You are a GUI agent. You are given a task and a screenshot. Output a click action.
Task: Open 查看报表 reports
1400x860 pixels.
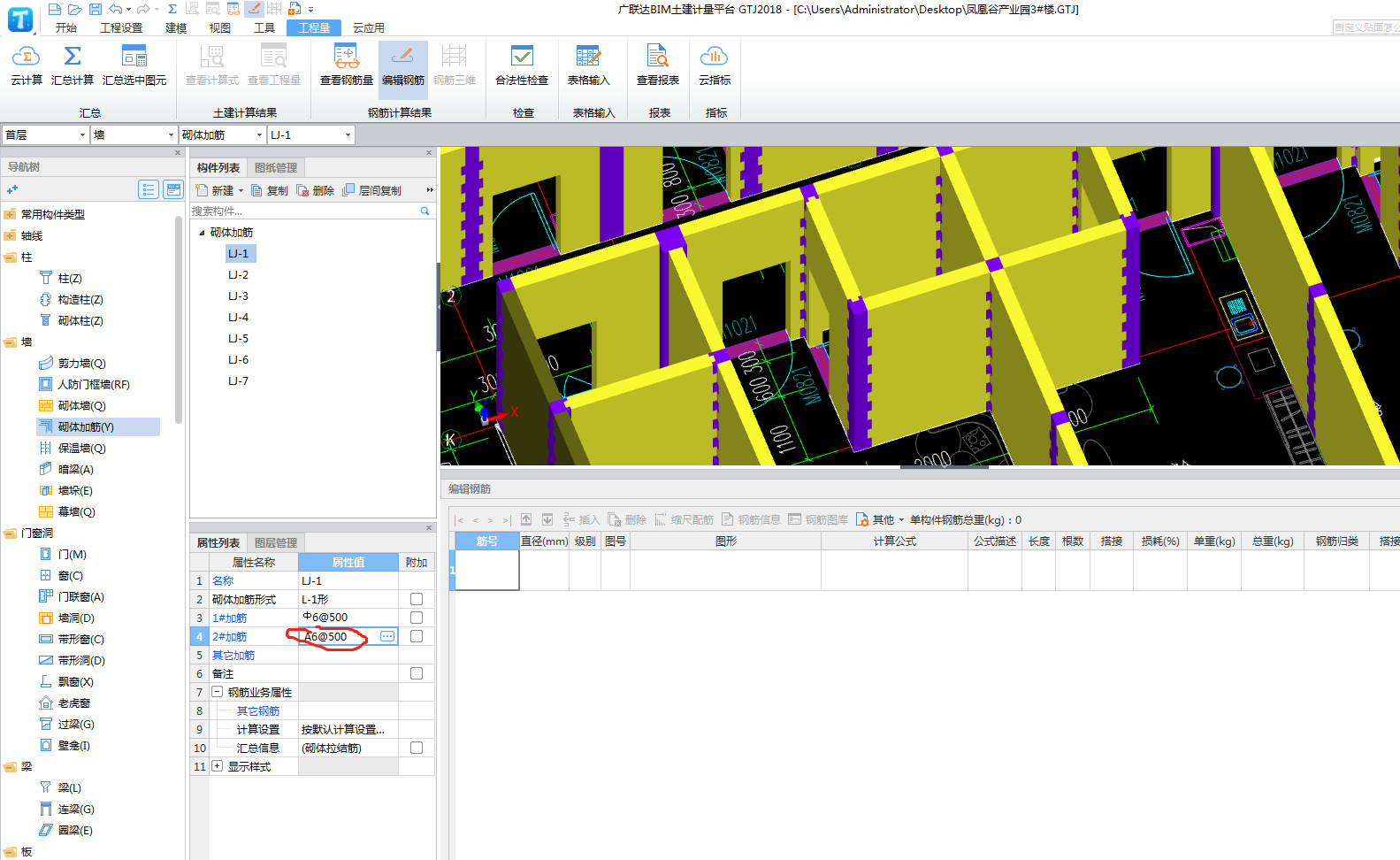click(x=658, y=65)
